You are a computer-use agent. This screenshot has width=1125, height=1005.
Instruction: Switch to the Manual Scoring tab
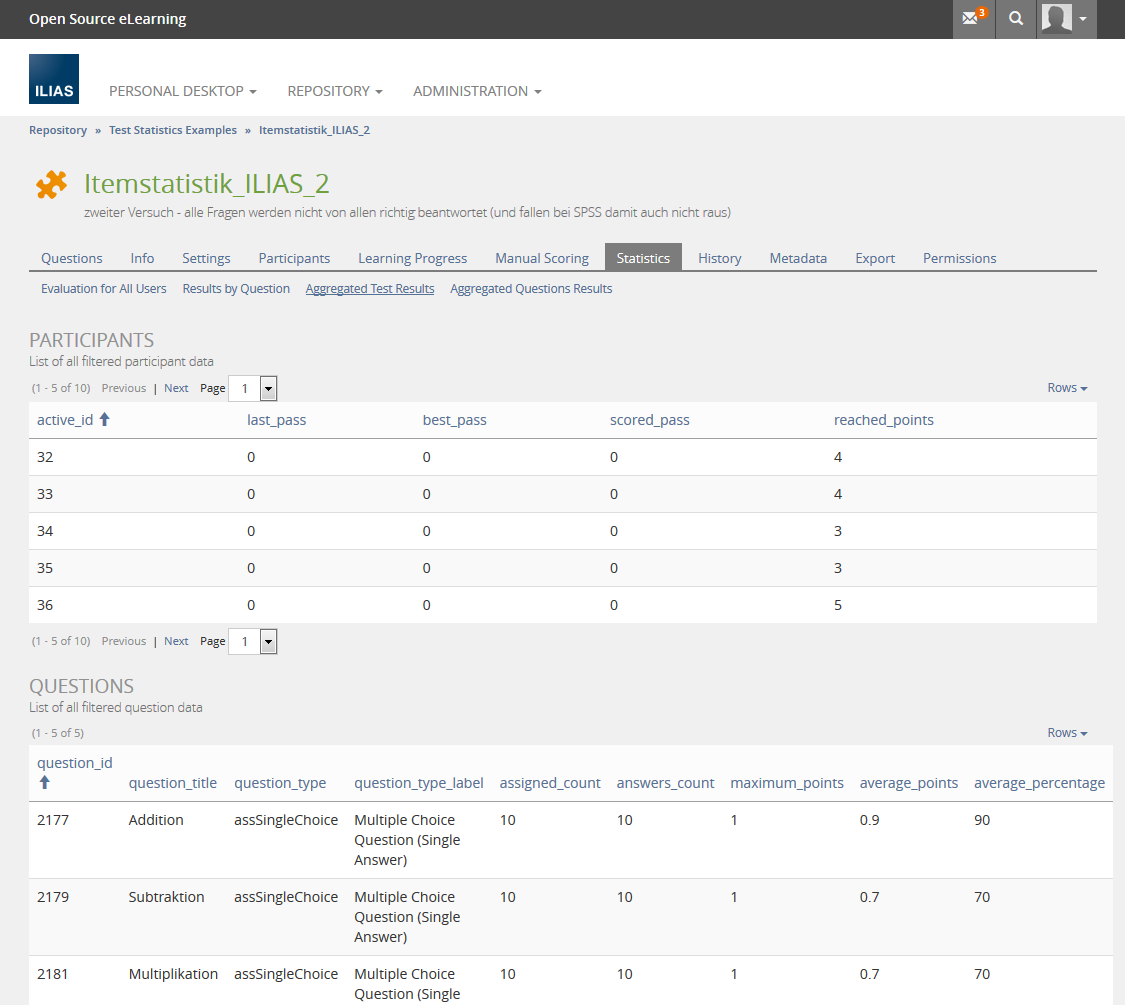tap(541, 258)
